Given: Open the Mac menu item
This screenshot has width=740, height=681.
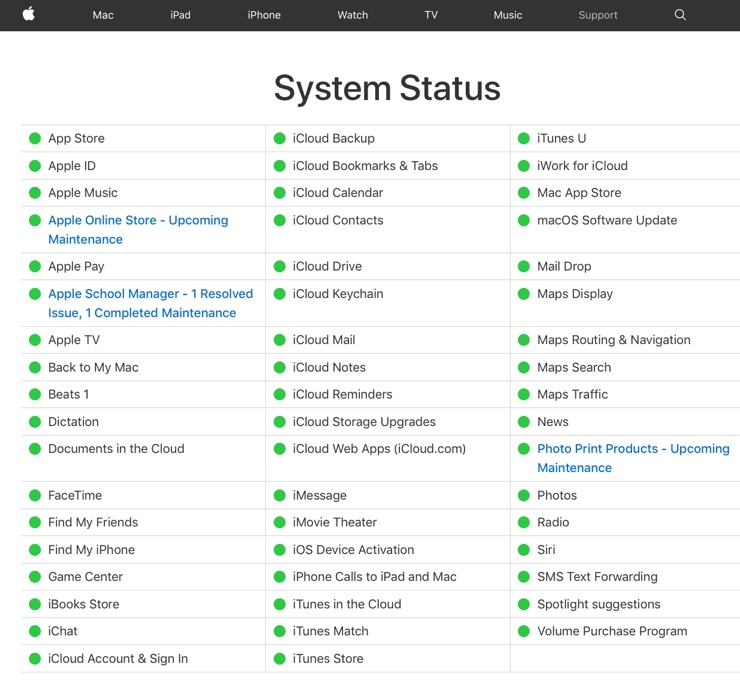Looking at the screenshot, I should point(103,15).
